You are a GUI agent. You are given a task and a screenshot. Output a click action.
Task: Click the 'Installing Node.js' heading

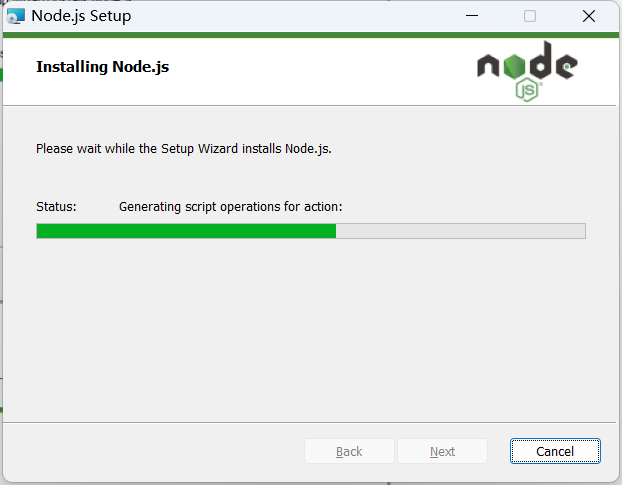click(x=102, y=67)
